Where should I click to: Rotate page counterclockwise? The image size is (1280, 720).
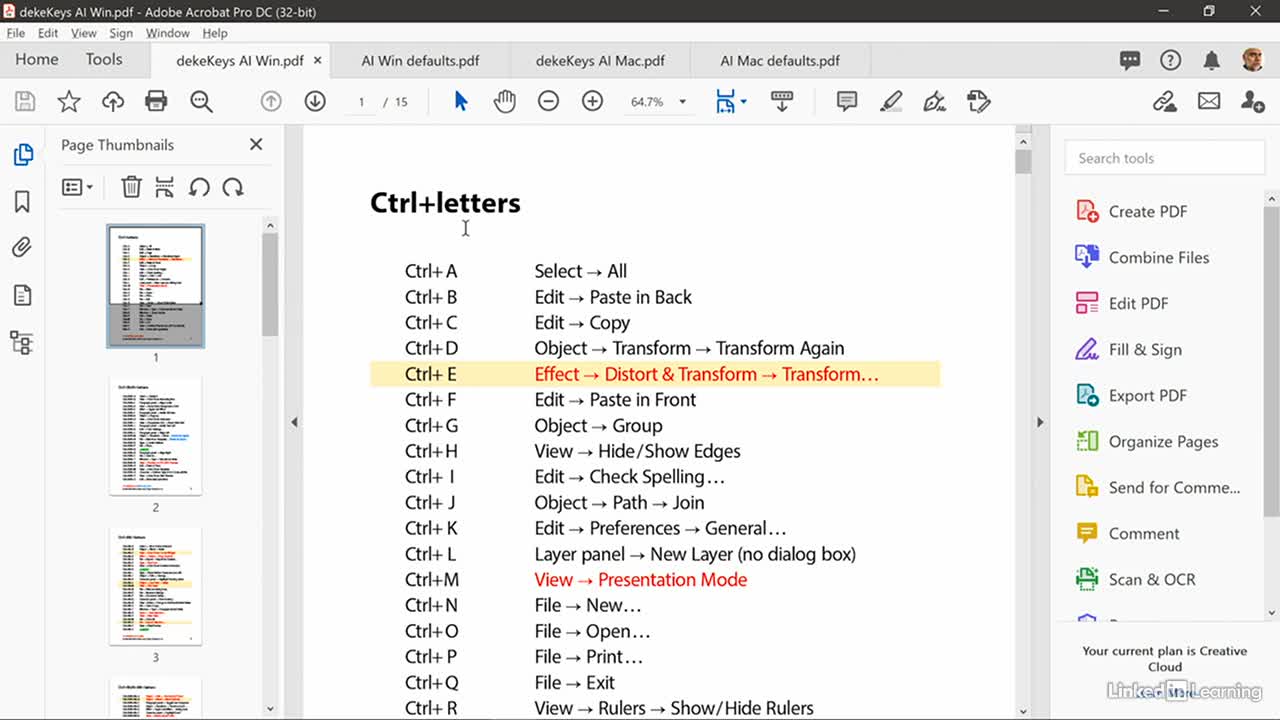(x=199, y=187)
